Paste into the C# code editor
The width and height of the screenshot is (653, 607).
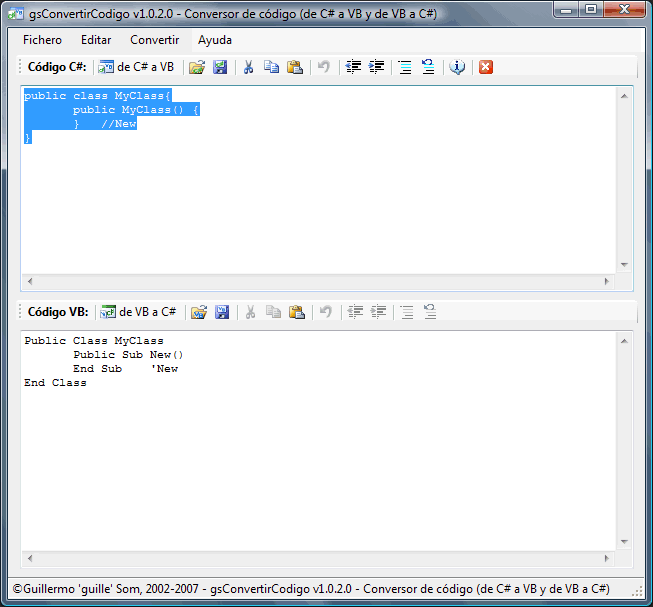point(294,67)
